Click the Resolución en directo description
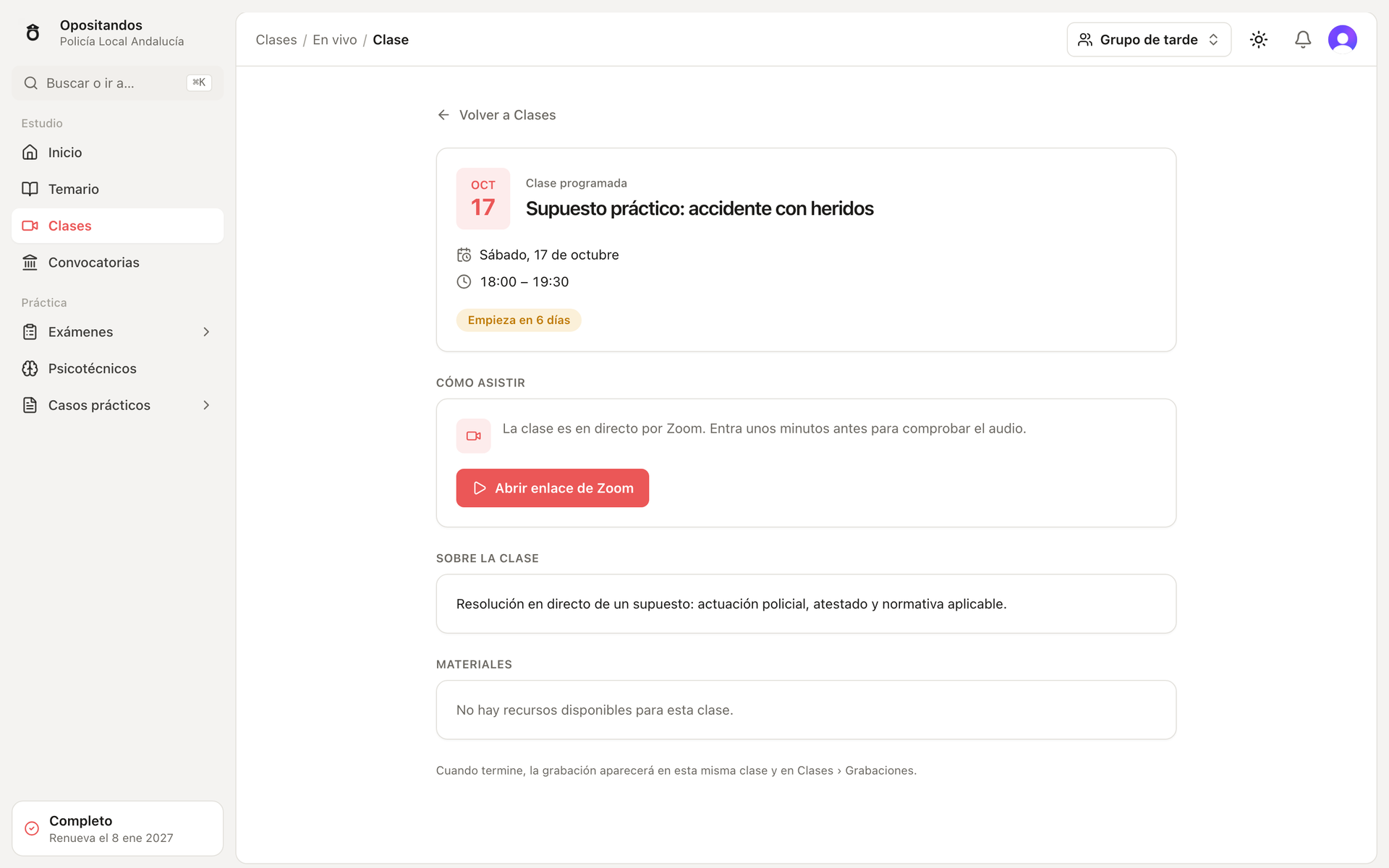This screenshot has width=1389, height=868. [x=731, y=604]
